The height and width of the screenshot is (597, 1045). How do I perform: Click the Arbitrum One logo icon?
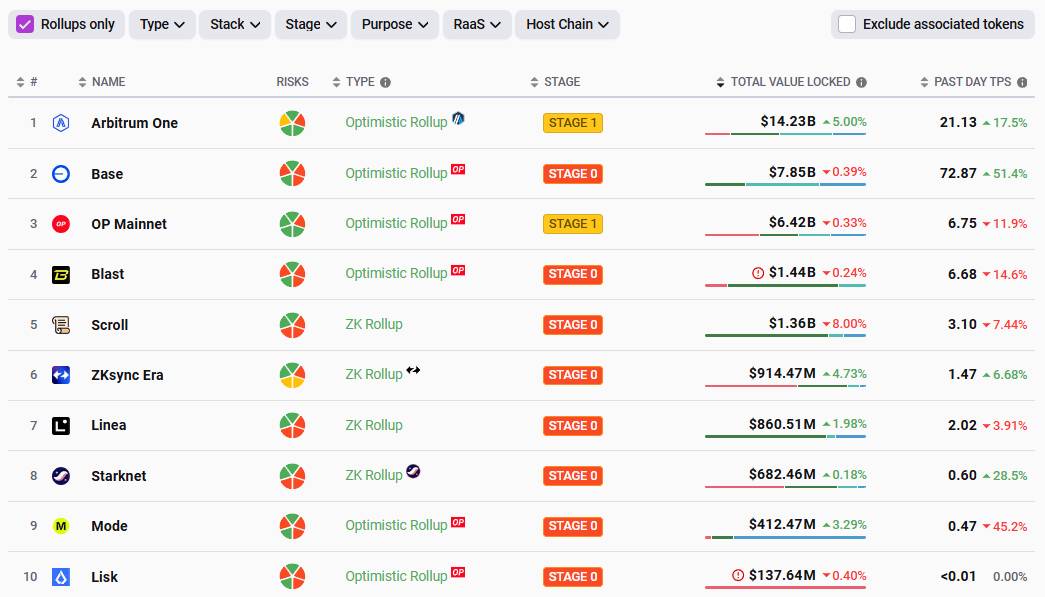(61, 123)
